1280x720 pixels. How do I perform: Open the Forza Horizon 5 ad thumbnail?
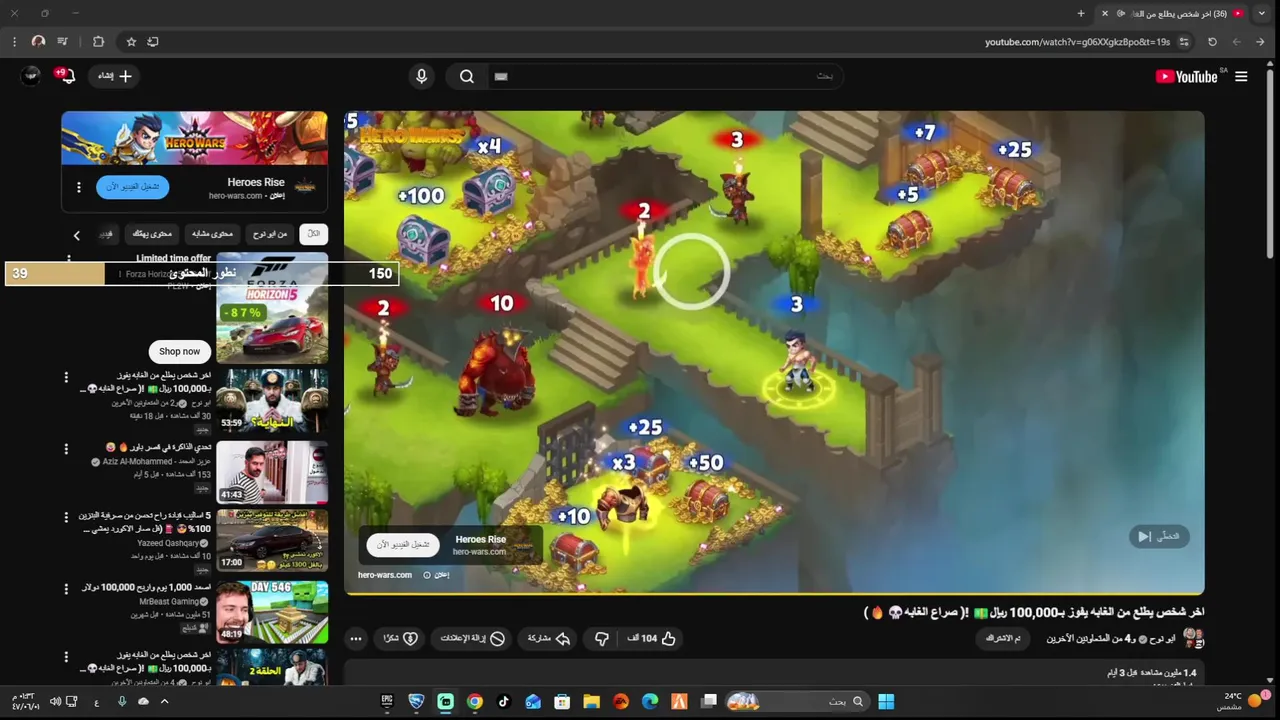coord(272,308)
